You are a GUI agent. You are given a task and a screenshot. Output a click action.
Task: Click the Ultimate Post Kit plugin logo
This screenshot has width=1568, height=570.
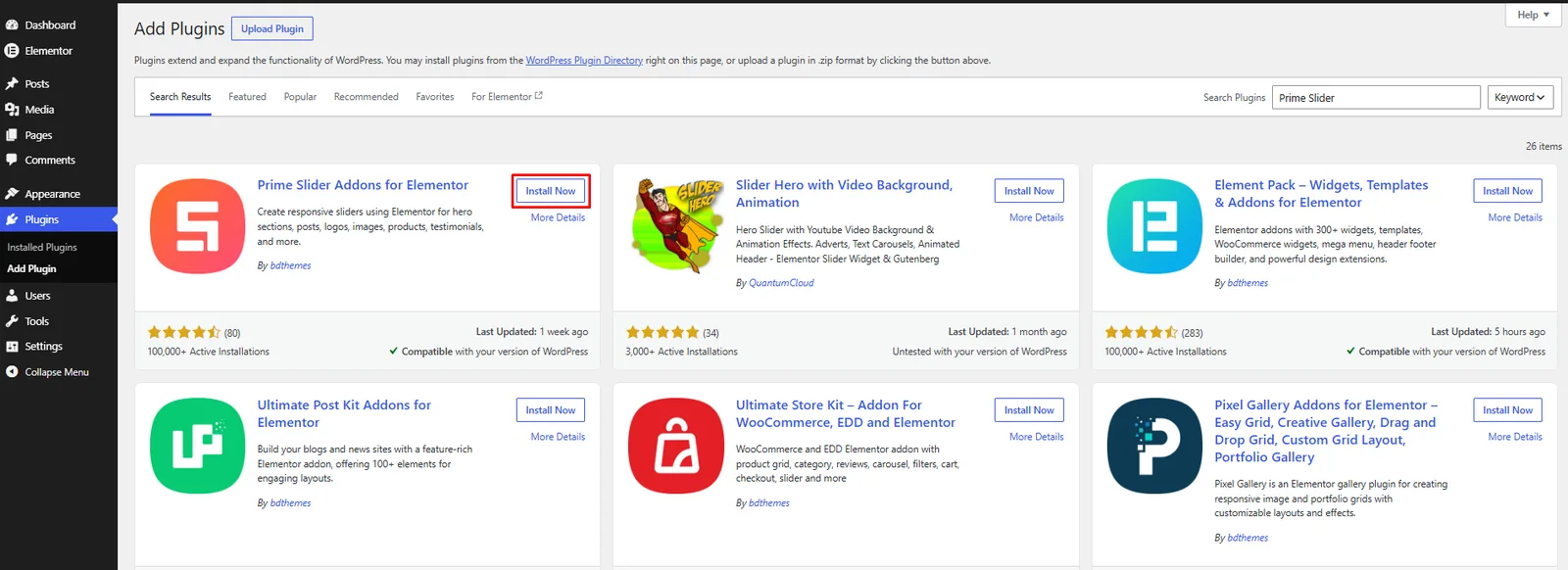click(197, 446)
